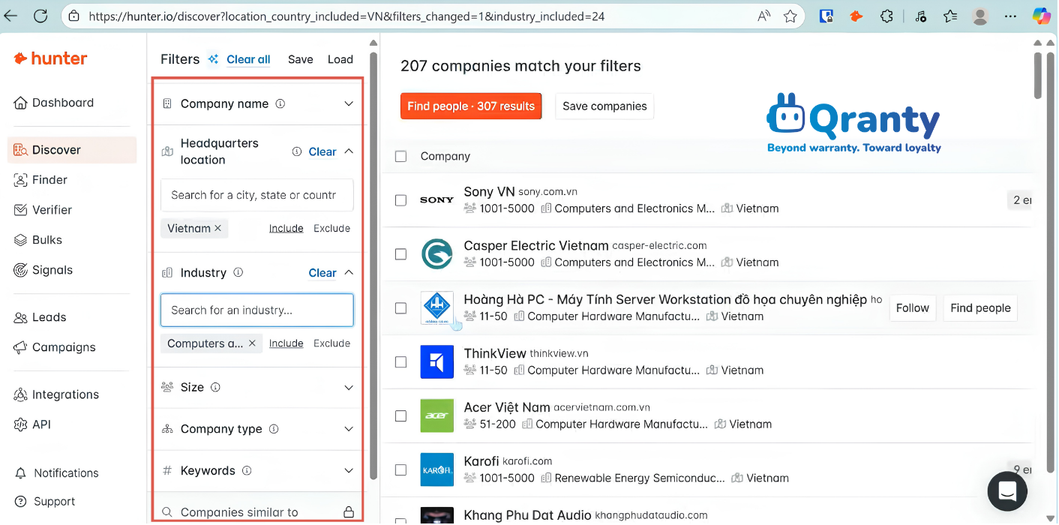Click Clear all filters link

point(249,59)
